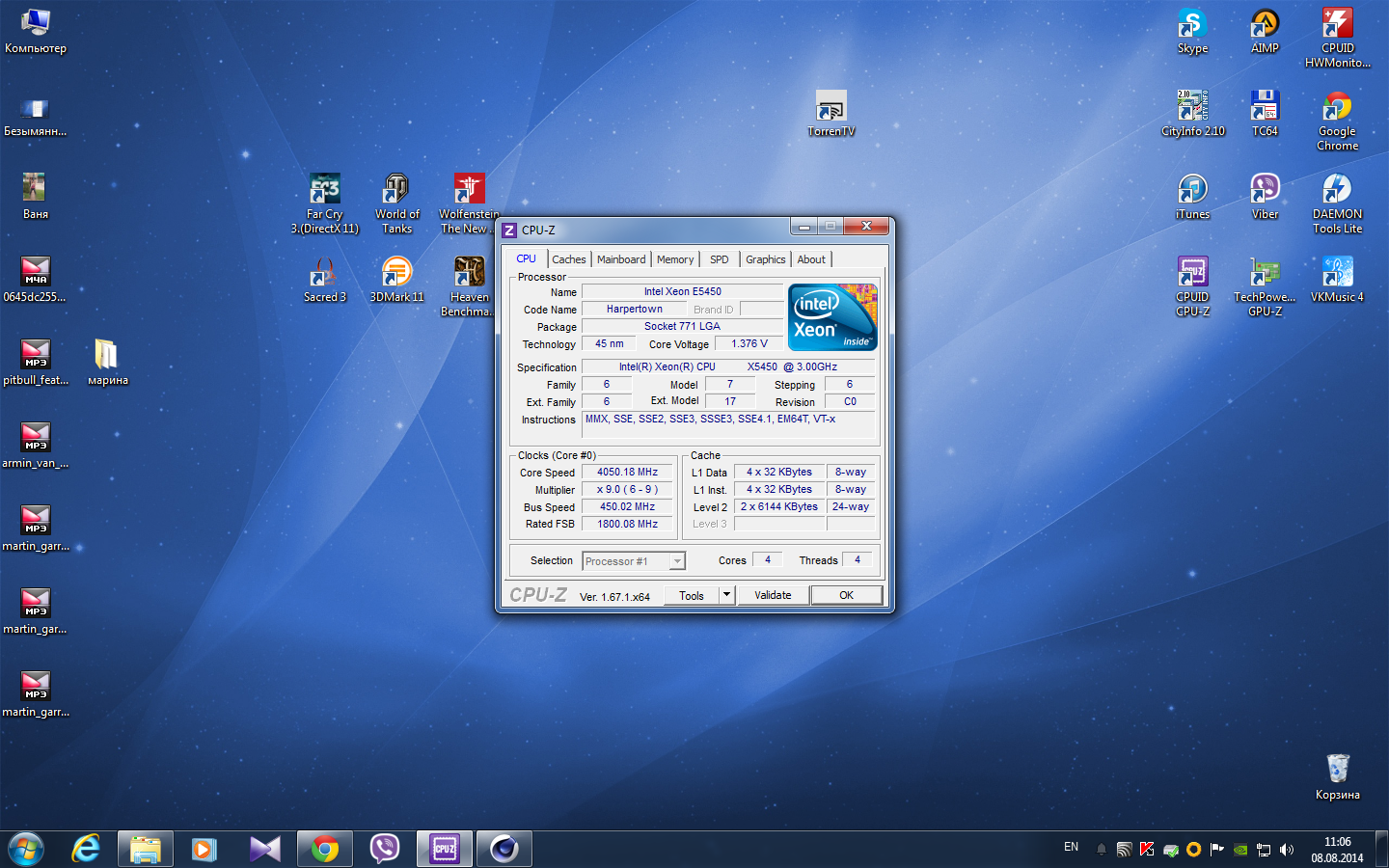Click the EN language indicator
Image resolution: width=1389 pixels, height=868 pixels.
pos(1071,847)
